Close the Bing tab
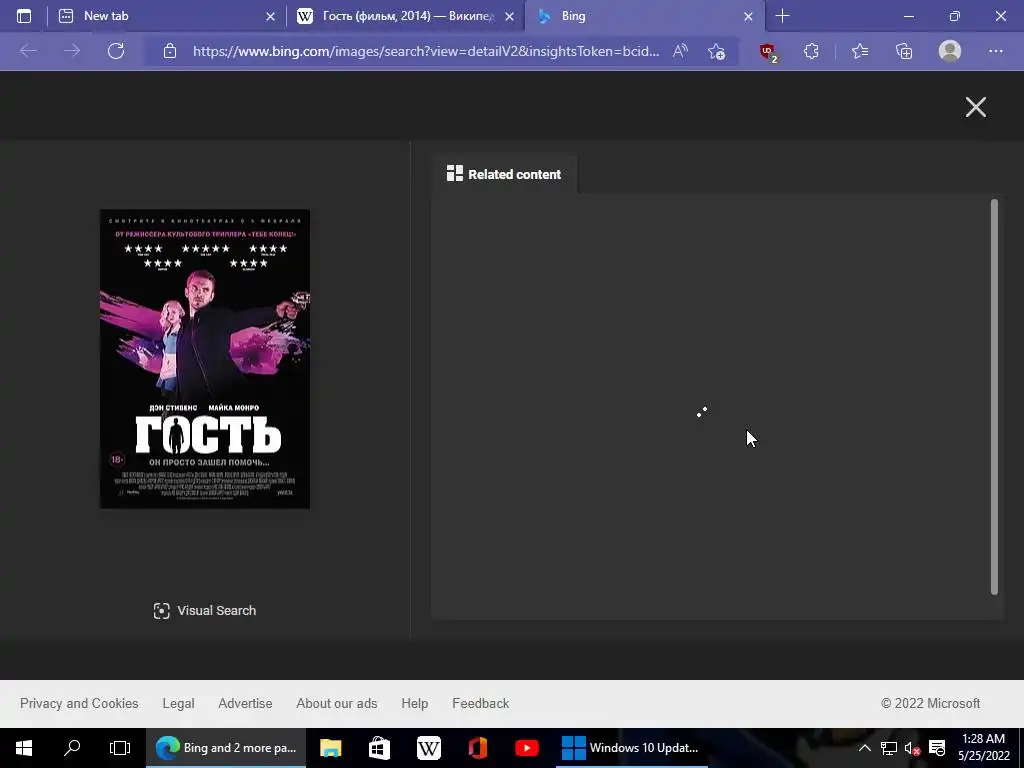This screenshot has width=1024, height=768. click(748, 16)
